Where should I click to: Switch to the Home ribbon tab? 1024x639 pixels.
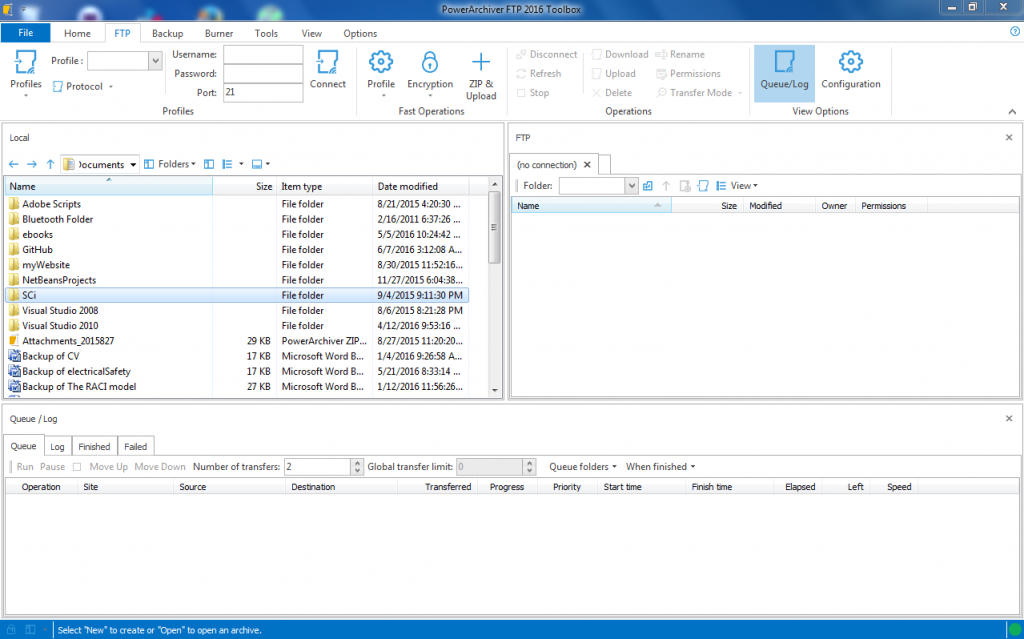coord(77,33)
